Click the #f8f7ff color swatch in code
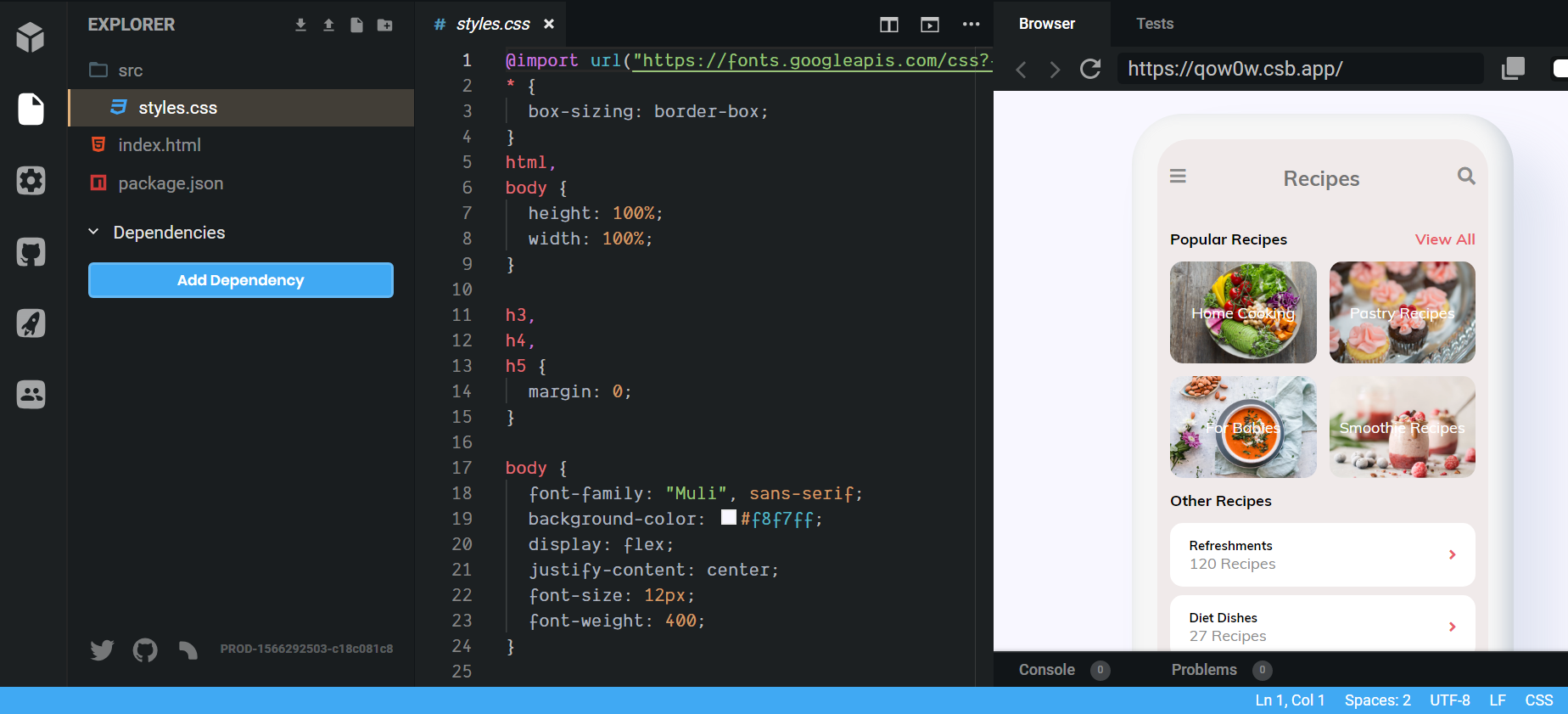1568x714 pixels. point(728,517)
